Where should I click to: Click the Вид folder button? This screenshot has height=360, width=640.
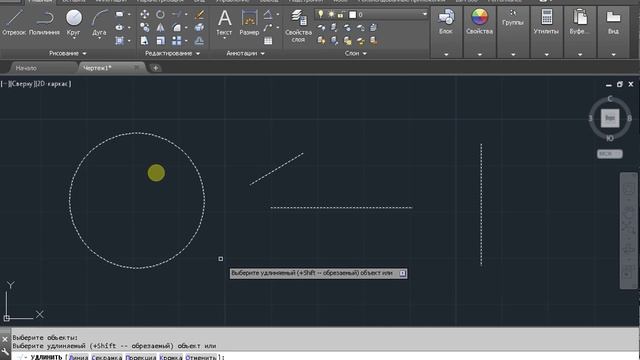click(x=613, y=21)
